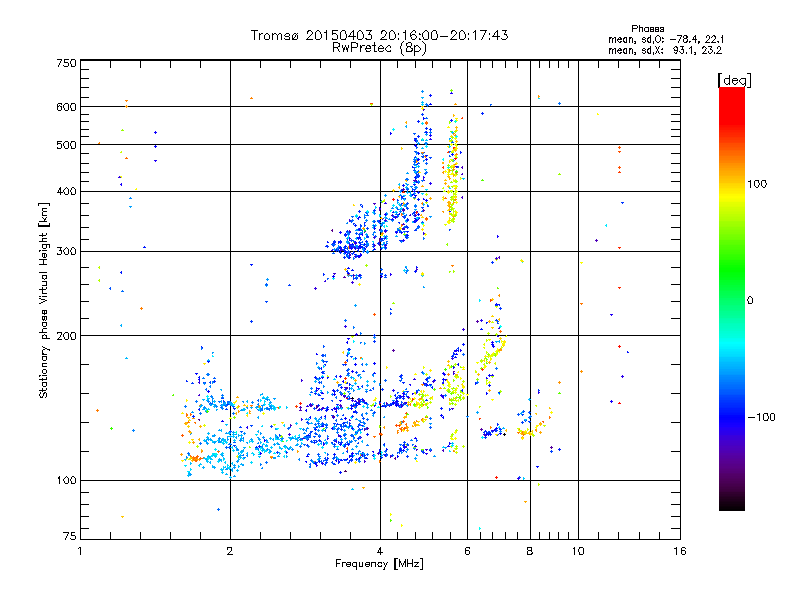
Task: Click the '[deg]' colorbar unit label
Action: (734, 80)
